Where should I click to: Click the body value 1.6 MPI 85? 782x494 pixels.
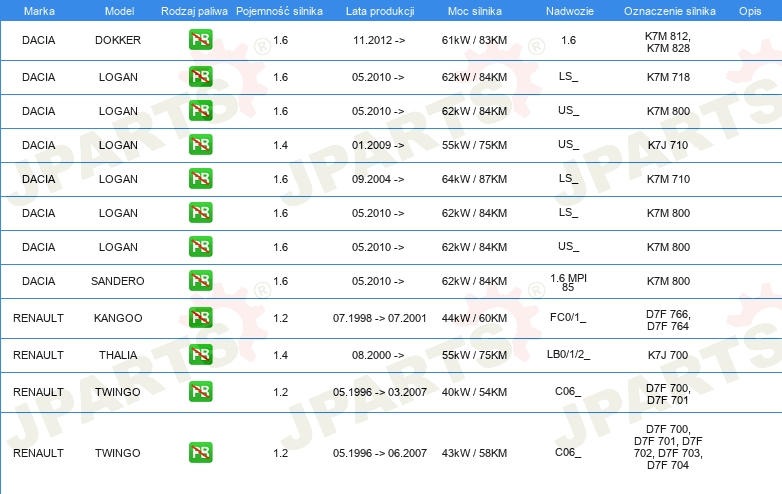point(568,282)
